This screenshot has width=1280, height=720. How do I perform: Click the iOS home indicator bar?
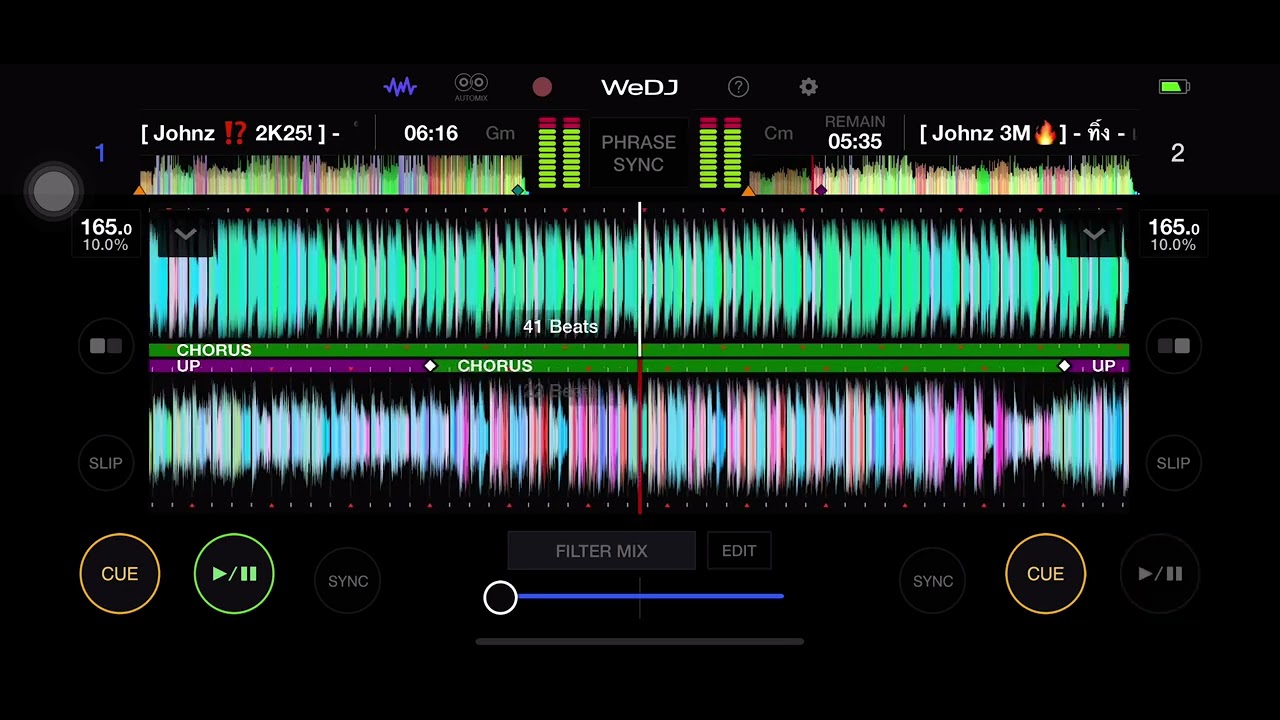640,642
